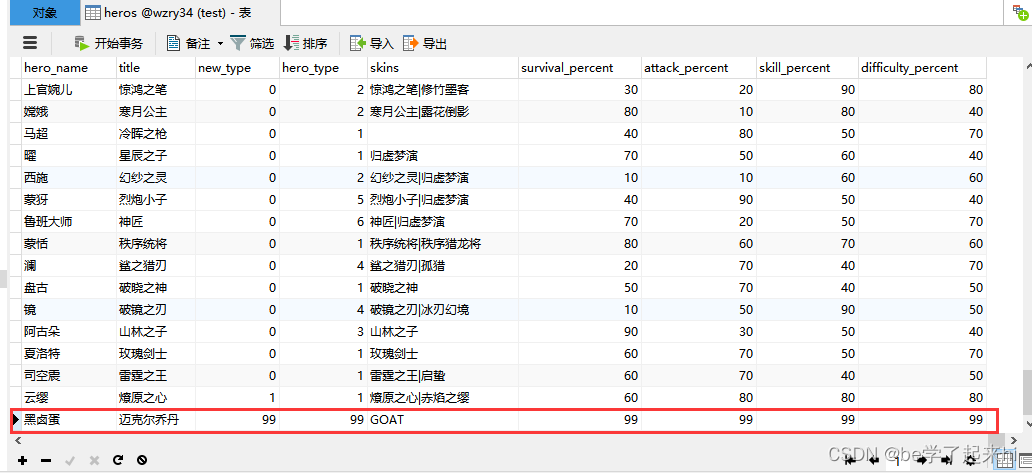Select the cell 阿古朵
This screenshot has height=473, width=1032.
coord(68,332)
